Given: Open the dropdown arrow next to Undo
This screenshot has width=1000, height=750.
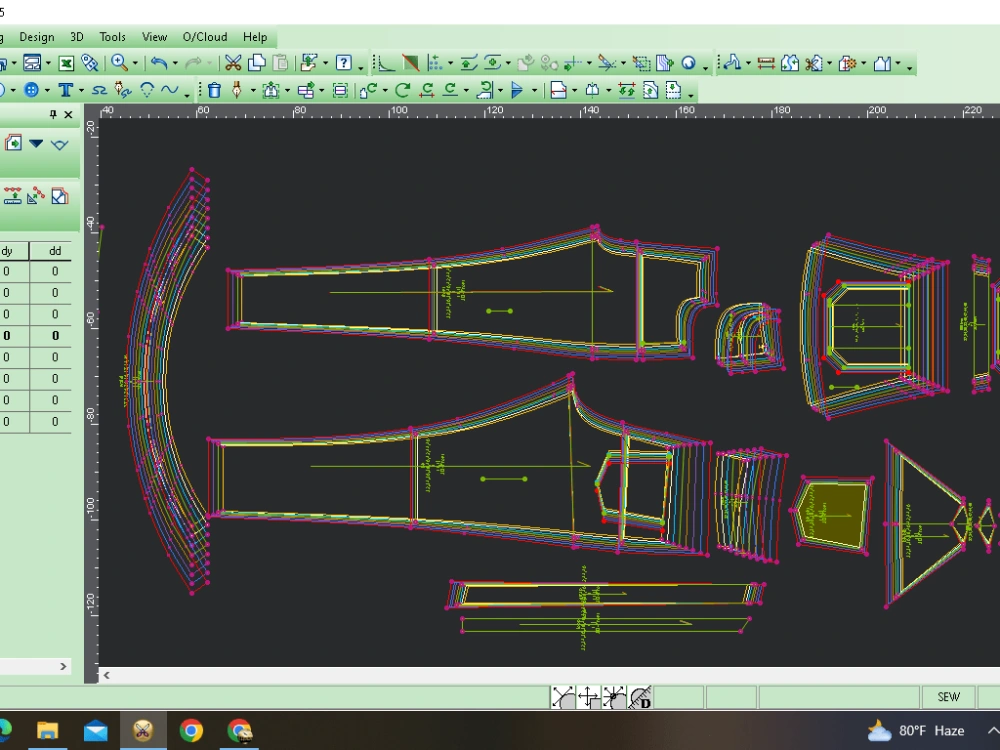Looking at the screenshot, I should tap(174, 64).
